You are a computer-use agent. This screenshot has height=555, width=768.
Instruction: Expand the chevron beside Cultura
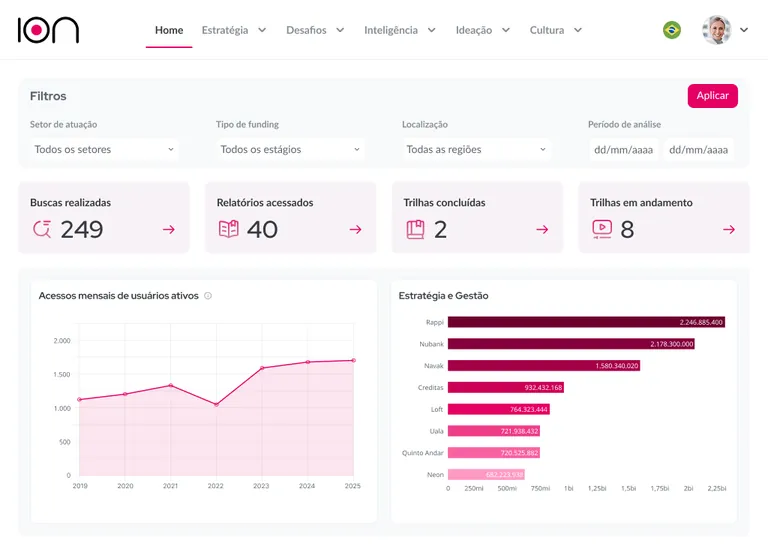click(x=578, y=30)
